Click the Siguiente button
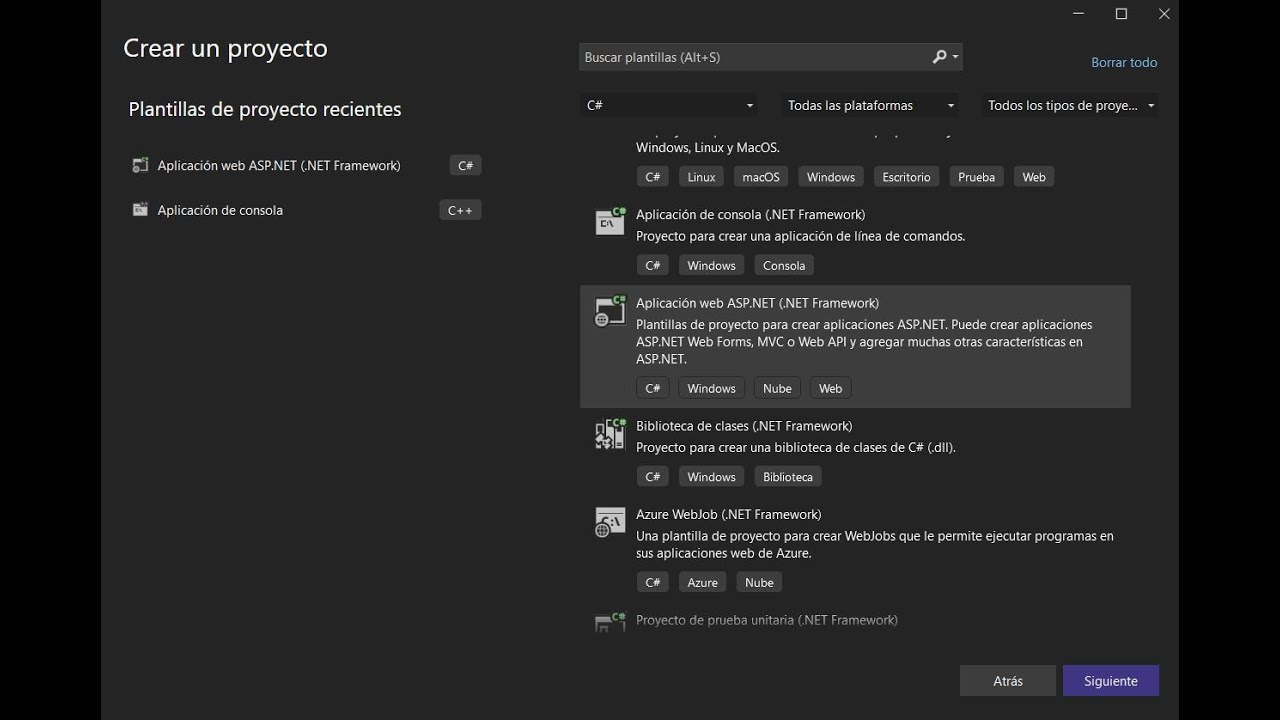The image size is (1280, 720). 1111,681
